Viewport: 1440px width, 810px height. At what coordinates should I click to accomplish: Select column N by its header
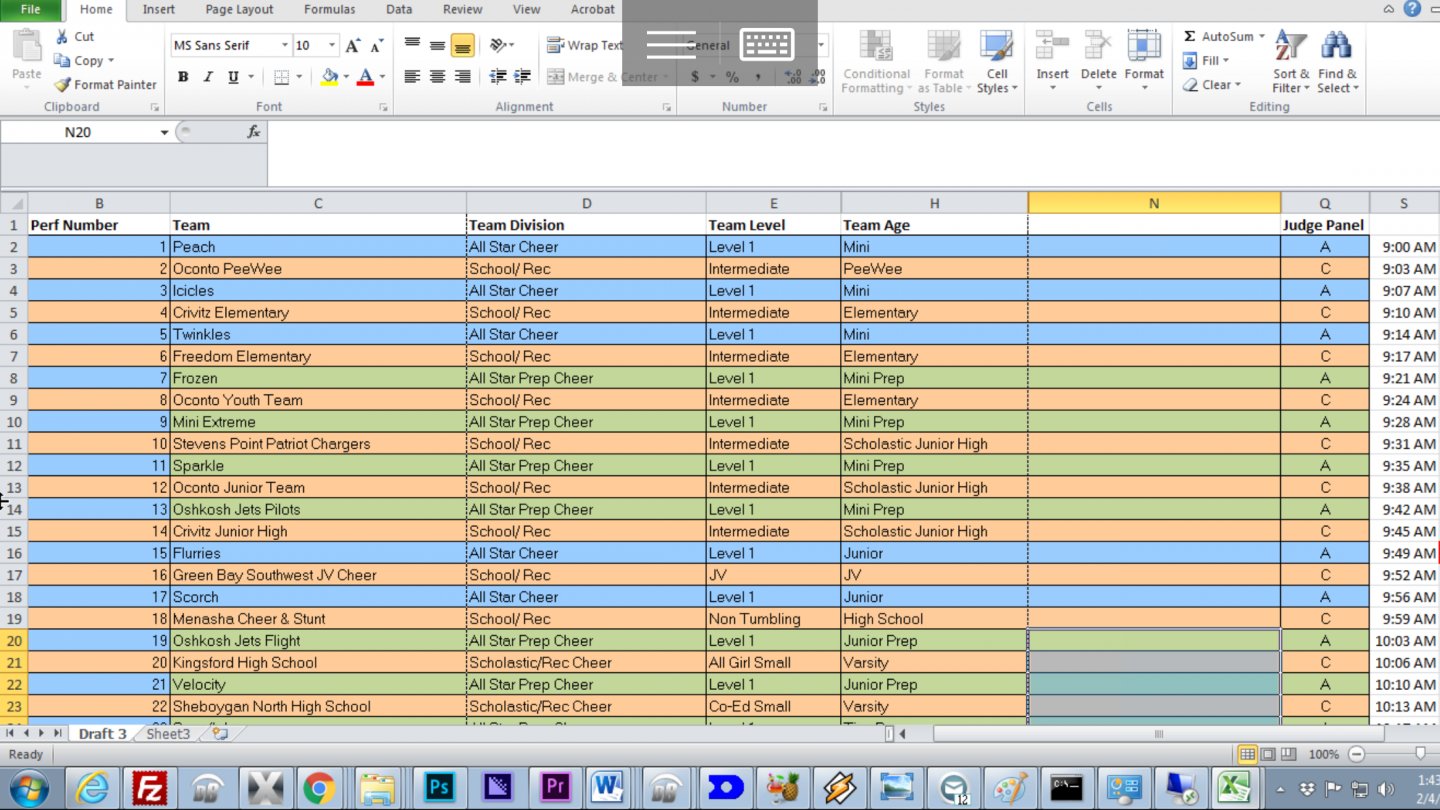click(1154, 203)
